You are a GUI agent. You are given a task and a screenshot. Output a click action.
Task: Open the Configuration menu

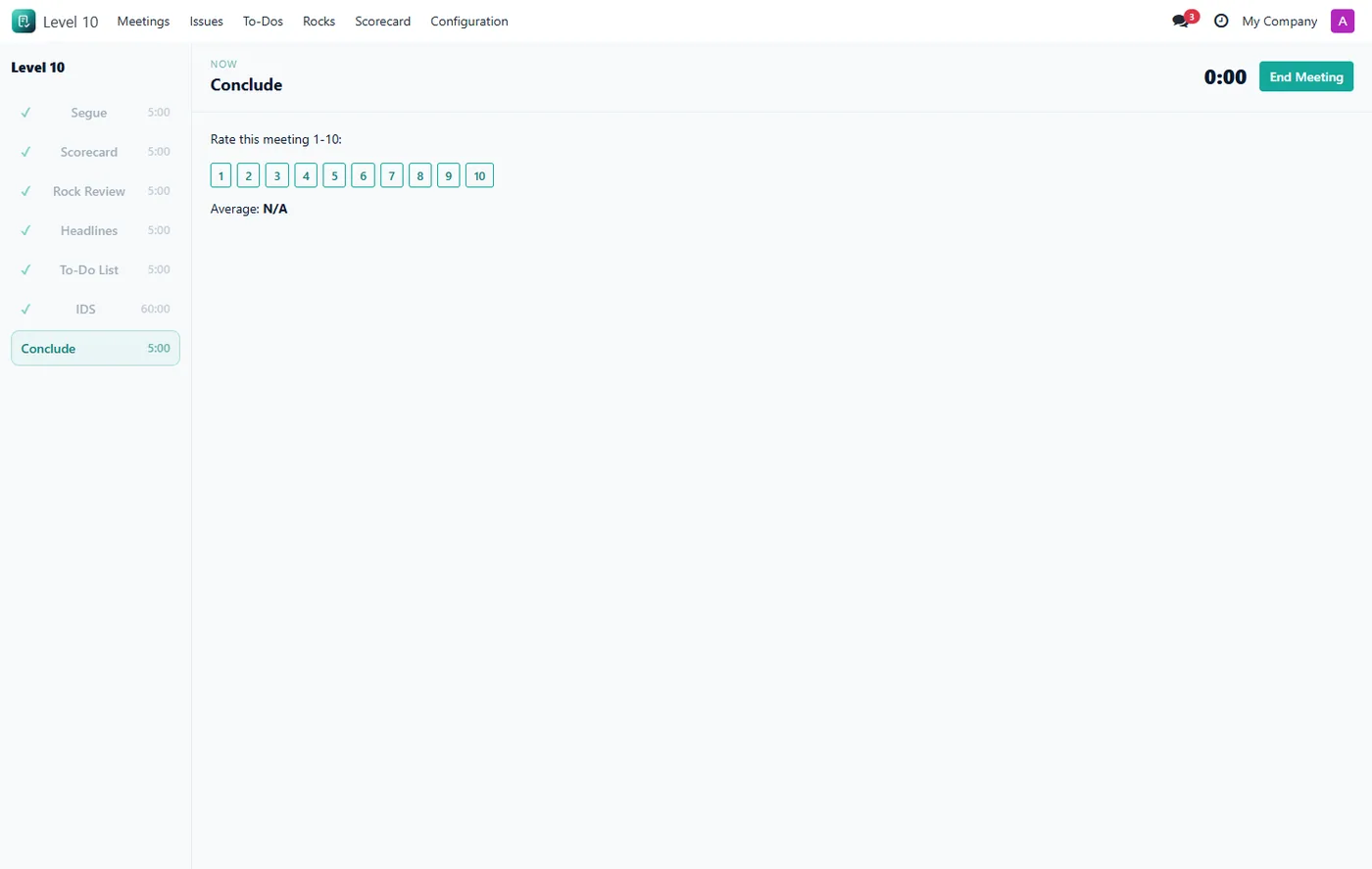[x=469, y=21]
